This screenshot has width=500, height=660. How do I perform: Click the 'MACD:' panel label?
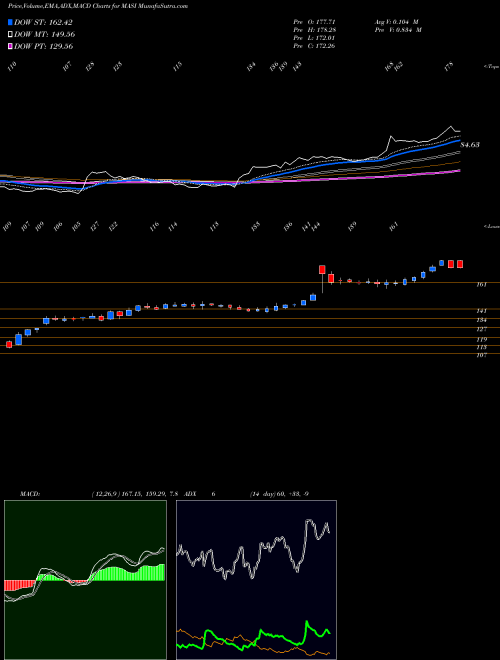29,494
